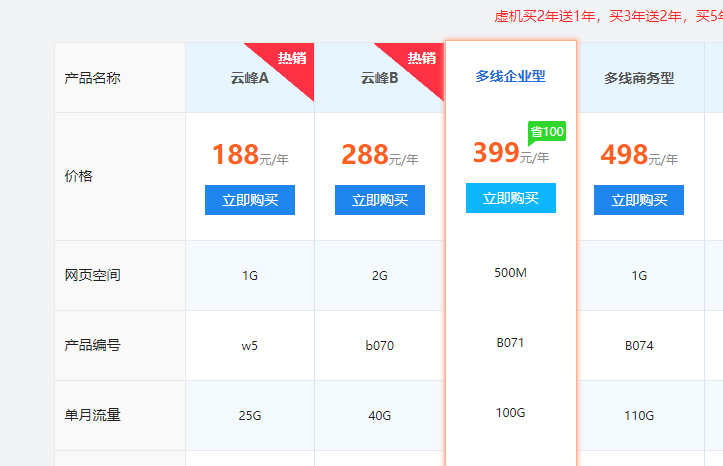Viewport: 723px width, 466px height.
Task: Click the 399元/年 price text
Action: (x=509, y=153)
